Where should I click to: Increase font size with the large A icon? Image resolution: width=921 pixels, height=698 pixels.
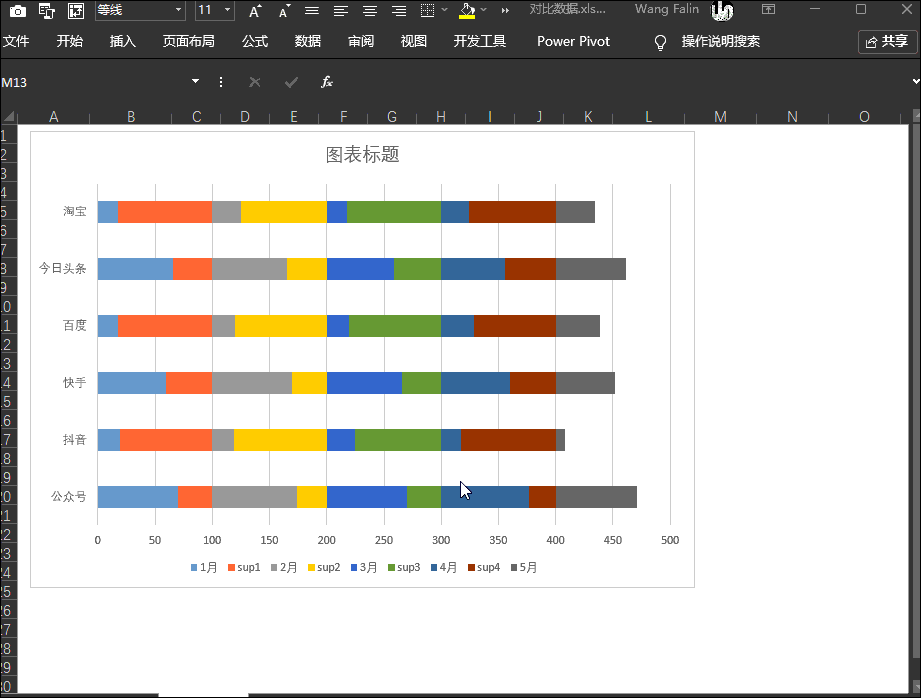[x=254, y=11]
